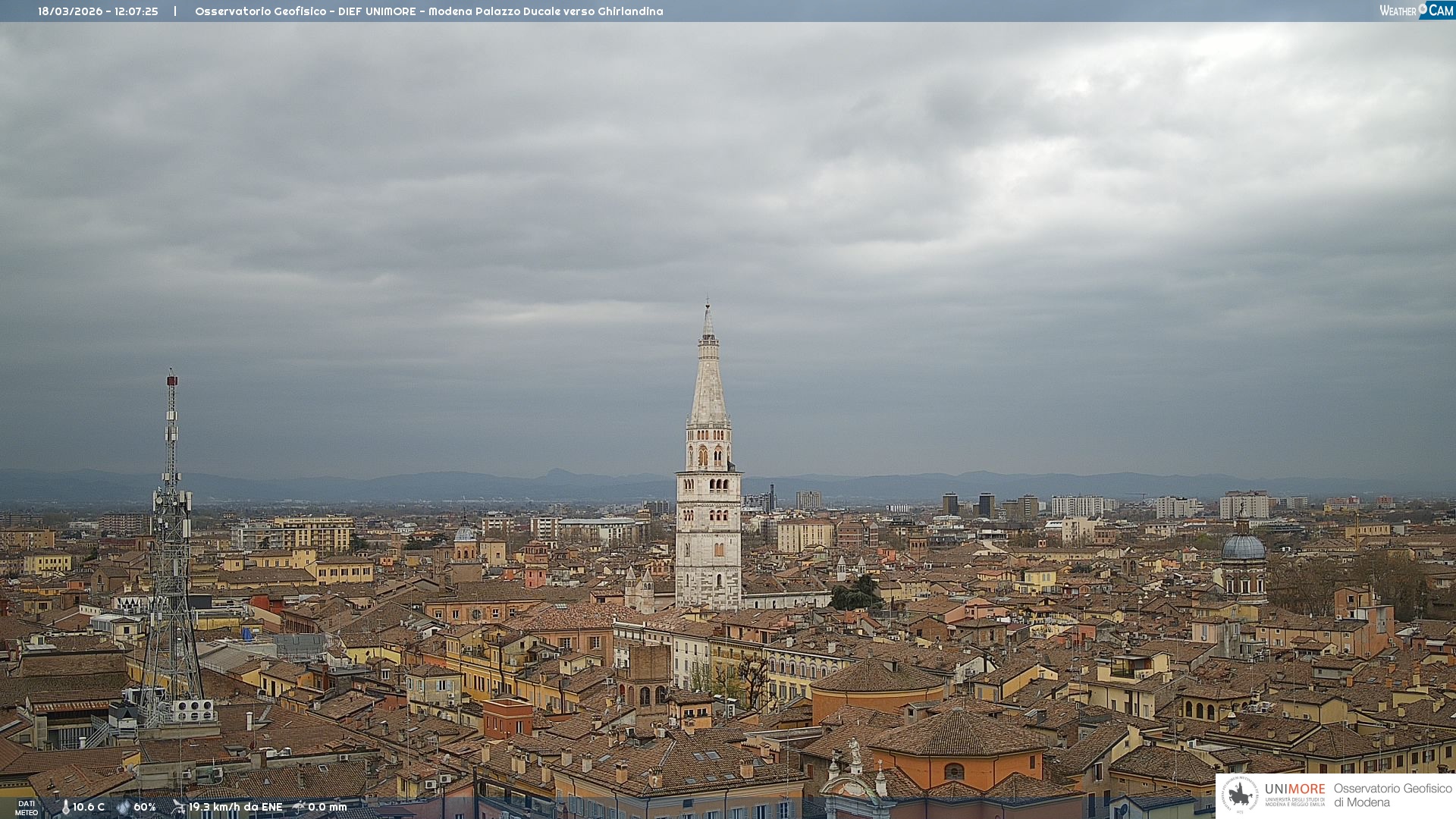
Task: Click the 0.0 mm rainfall value
Action: click(328, 807)
